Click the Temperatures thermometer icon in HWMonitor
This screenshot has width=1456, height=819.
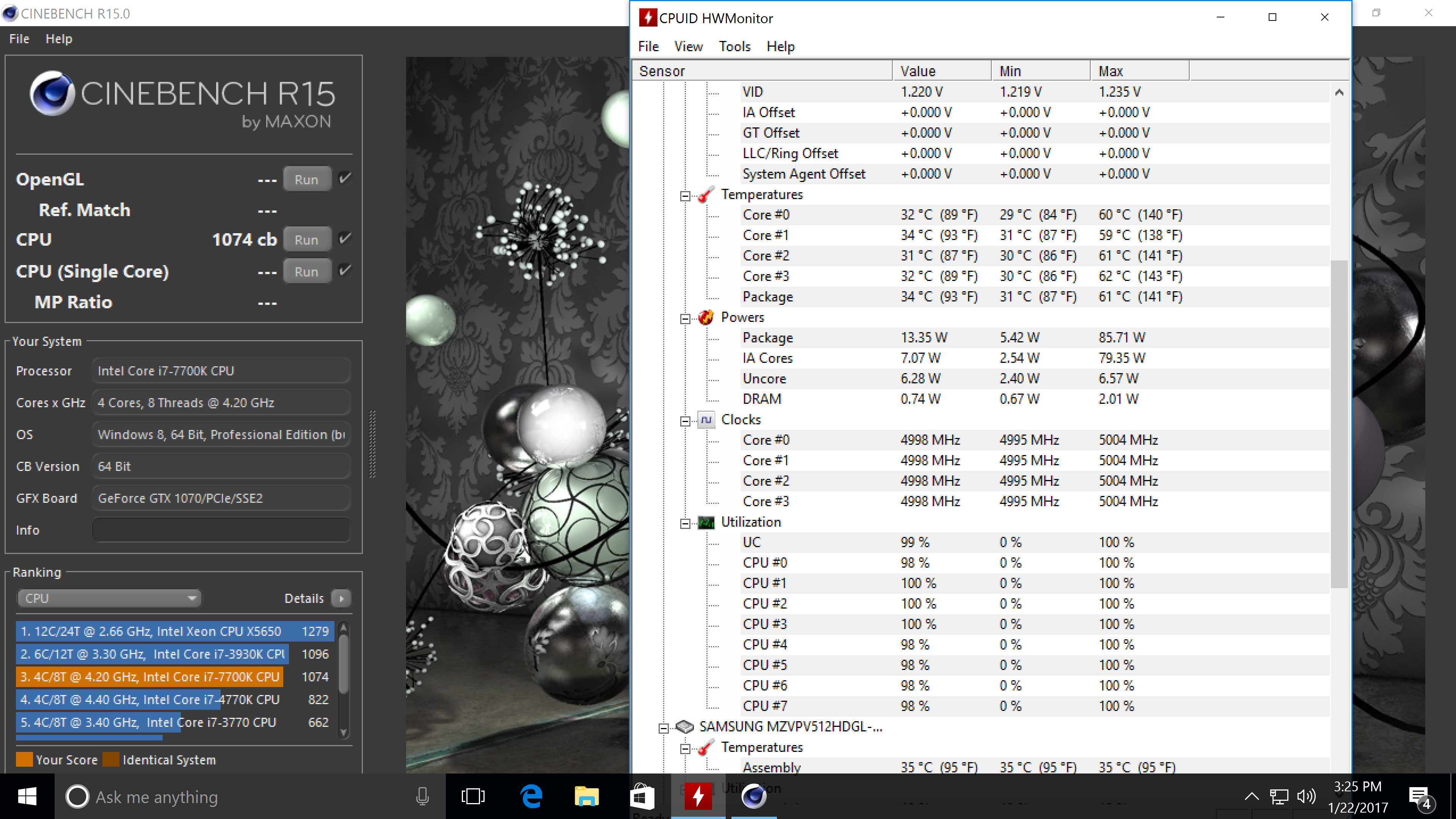[705, 195]
